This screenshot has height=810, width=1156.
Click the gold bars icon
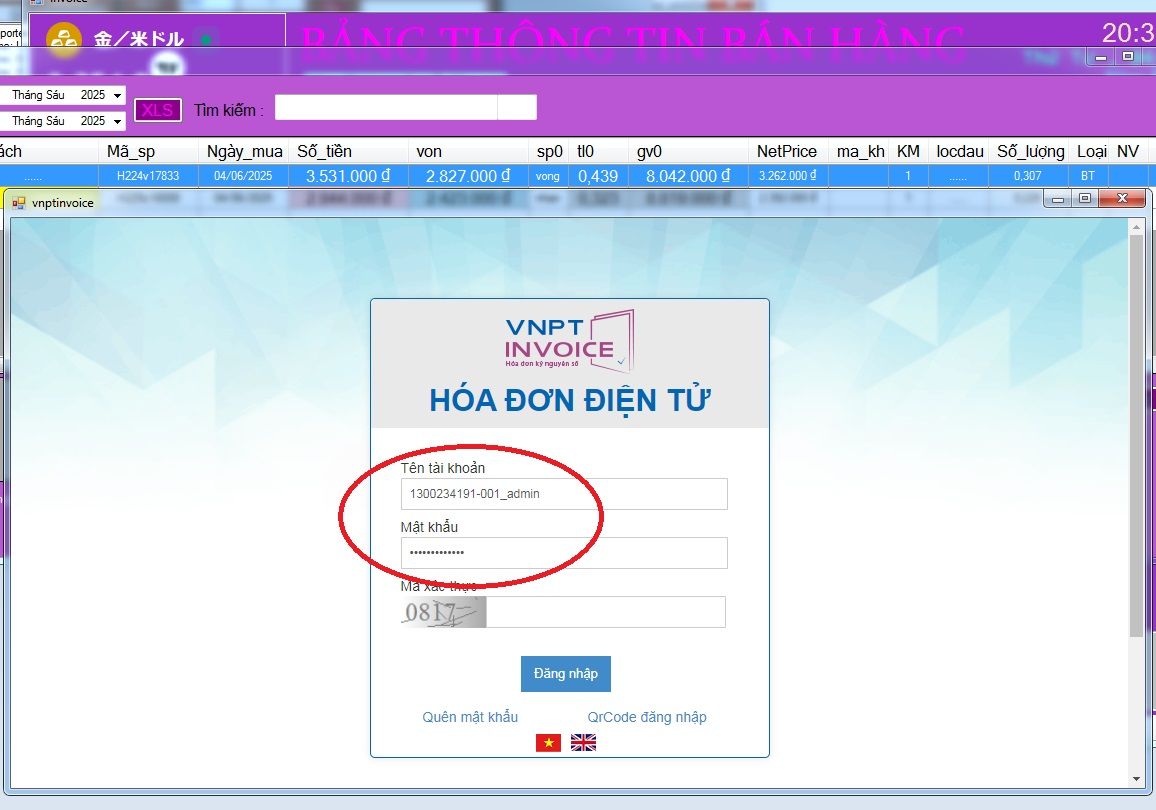[65, 40]
